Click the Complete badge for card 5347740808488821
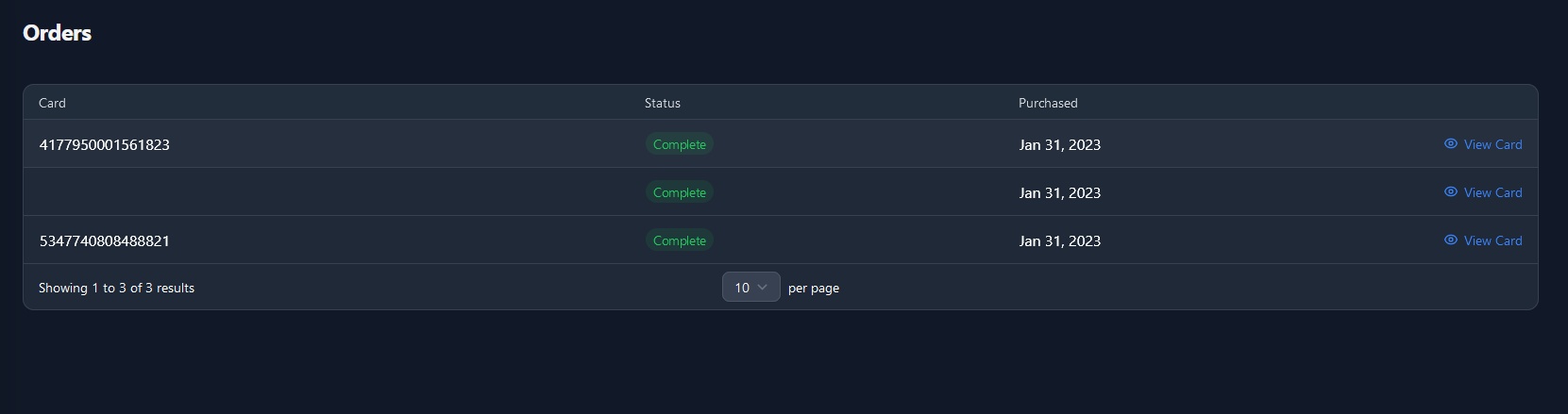 coord(680,240)
